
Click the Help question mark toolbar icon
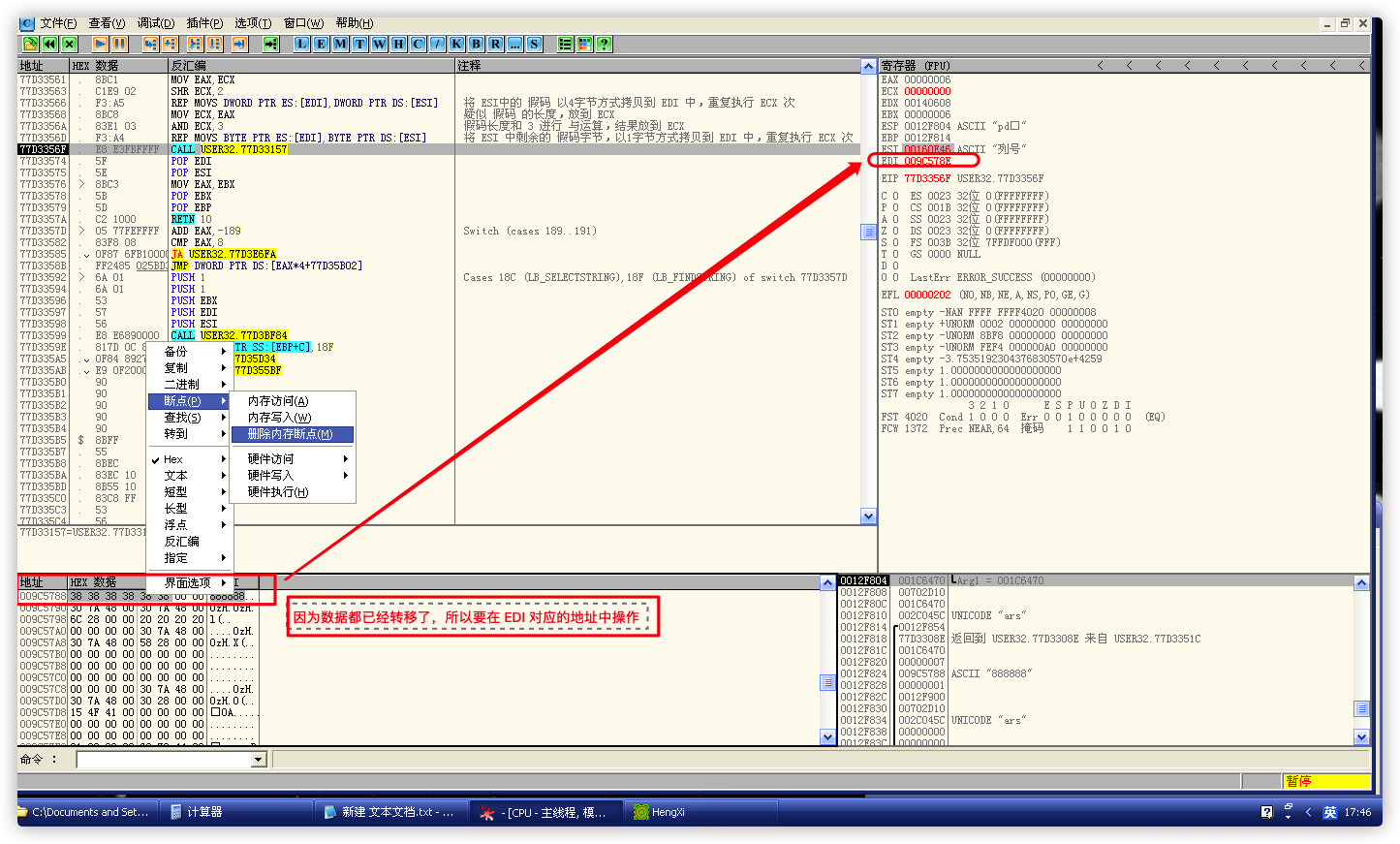coord(604,44)
